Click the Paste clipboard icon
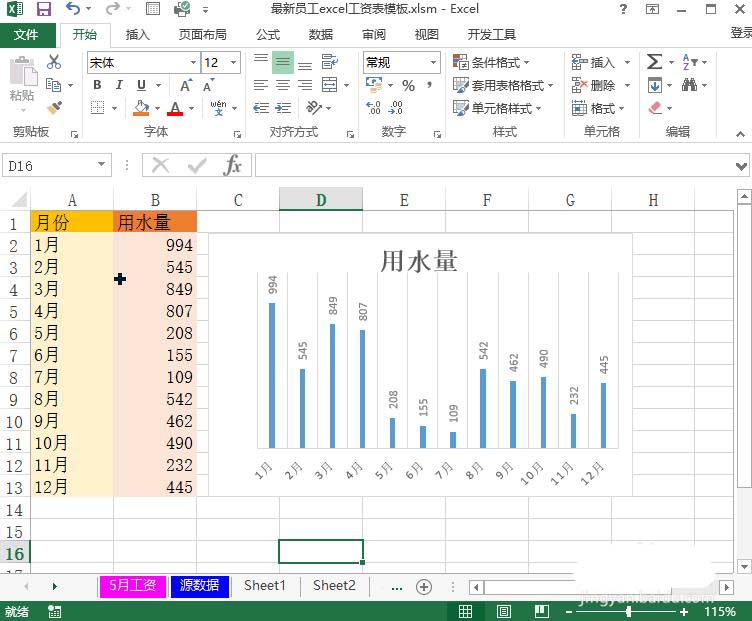The height and width of the screenshot is (621, 752). [23, 73]
